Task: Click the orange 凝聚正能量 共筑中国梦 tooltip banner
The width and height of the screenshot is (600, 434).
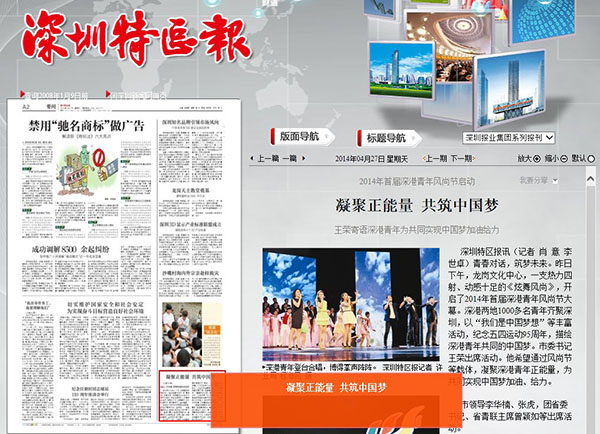Action: pos(337,400)
